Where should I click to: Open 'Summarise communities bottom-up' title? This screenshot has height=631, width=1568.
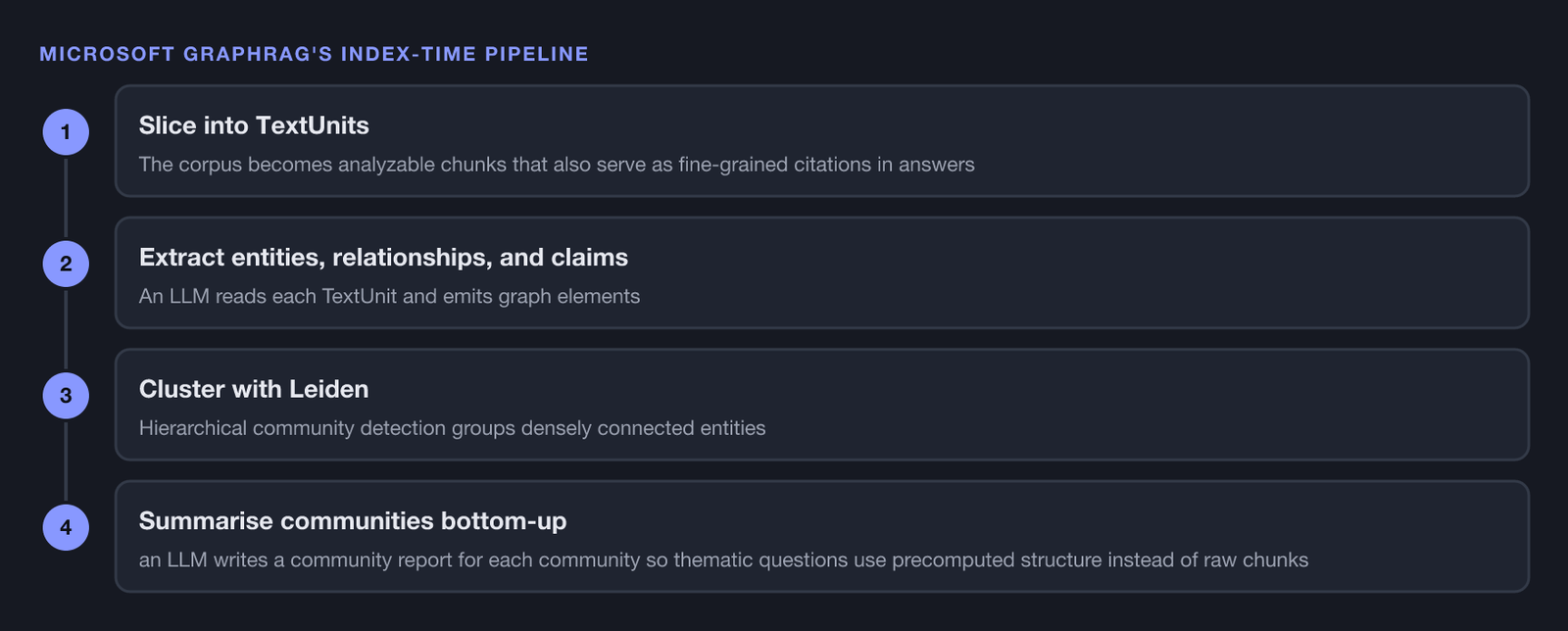(x=353, y=521)
